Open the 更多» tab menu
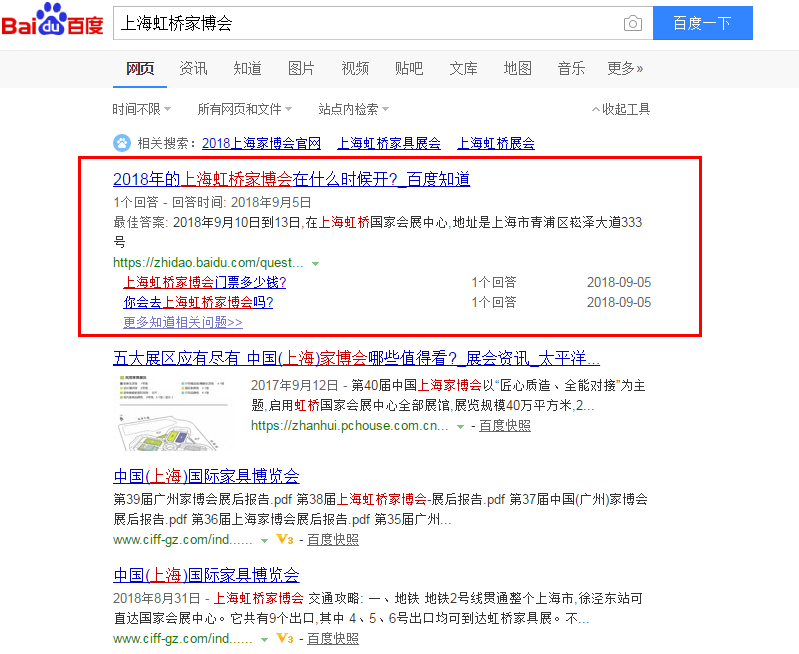Image resolution: width=799 pixels, height=654 pixels. coord(625,68)
